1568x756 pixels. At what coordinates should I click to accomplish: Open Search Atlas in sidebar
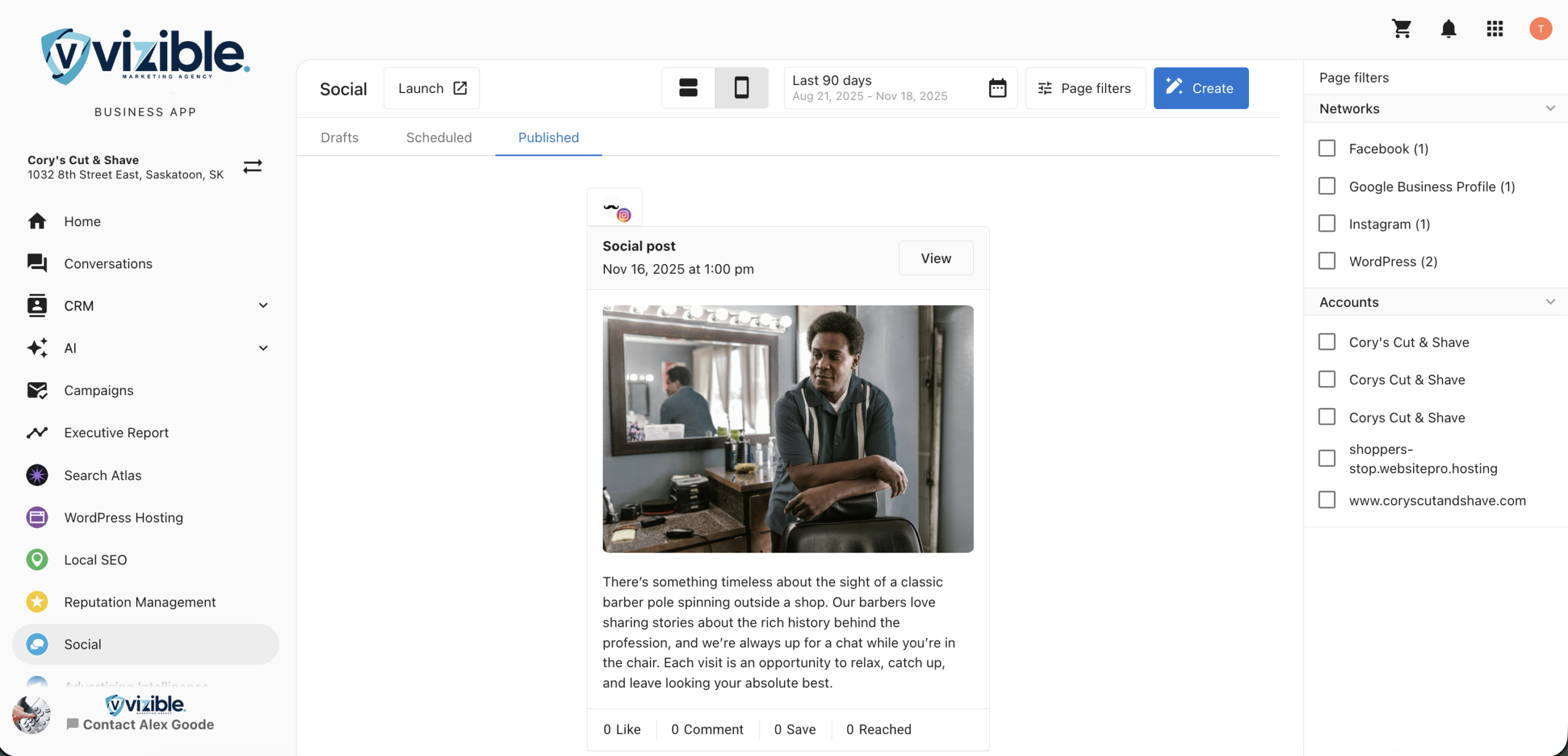click(x=102, y=475)
